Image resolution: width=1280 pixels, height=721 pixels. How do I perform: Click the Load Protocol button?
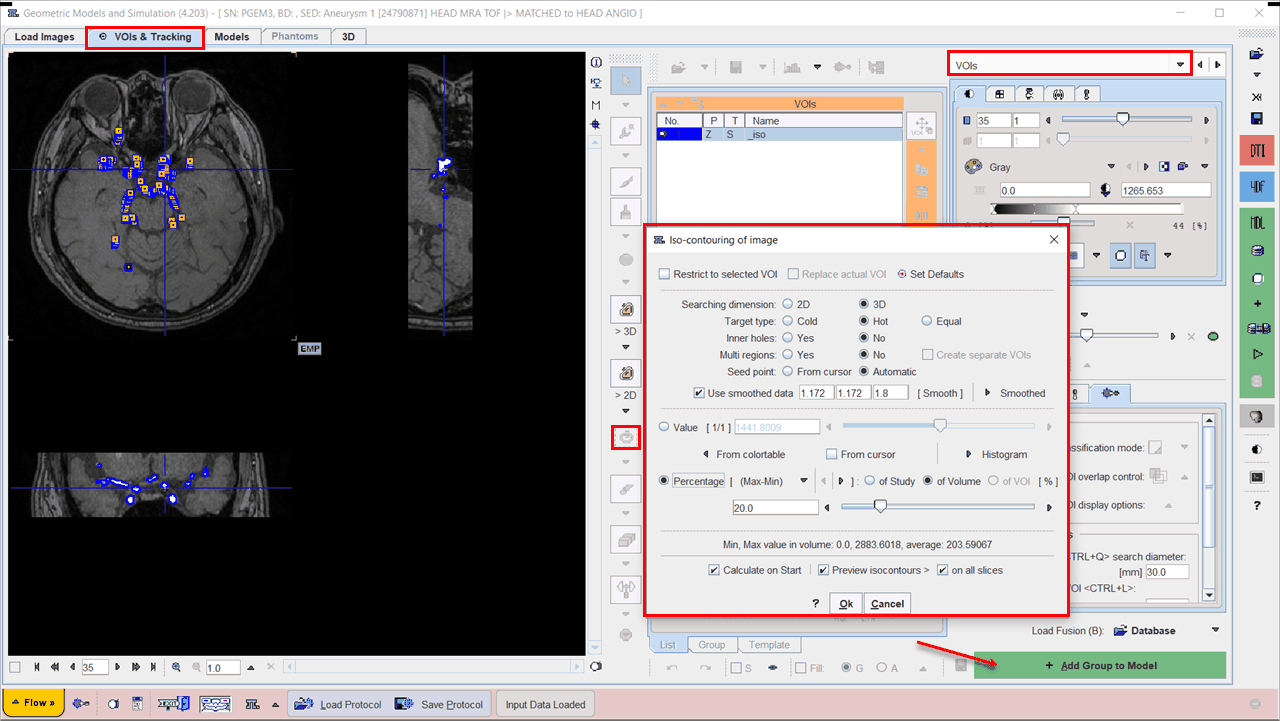click(339, 704)
